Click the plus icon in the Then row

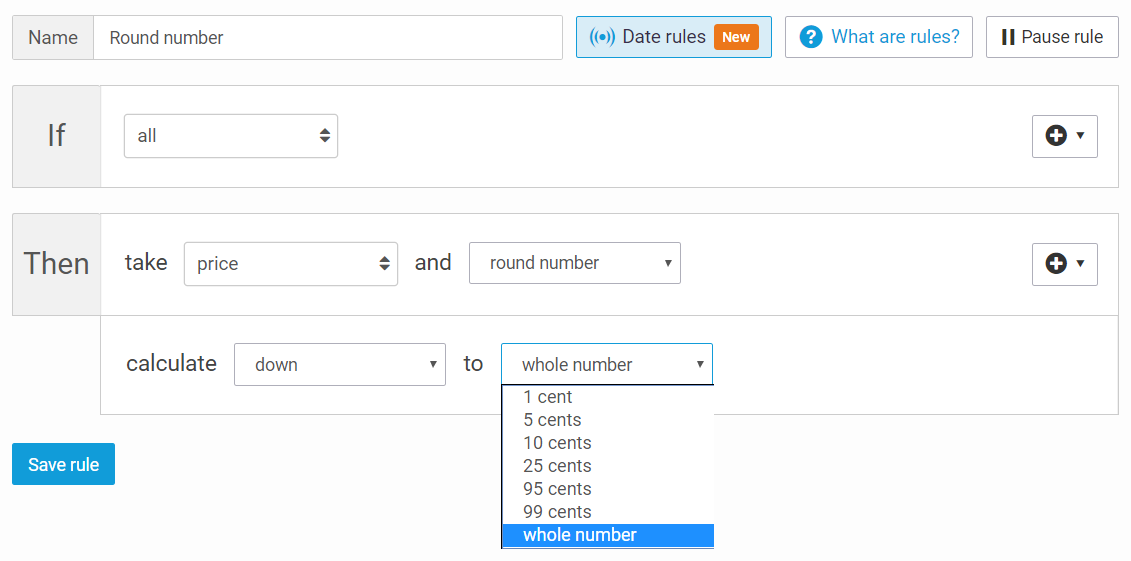click(x=1056, y=264)
